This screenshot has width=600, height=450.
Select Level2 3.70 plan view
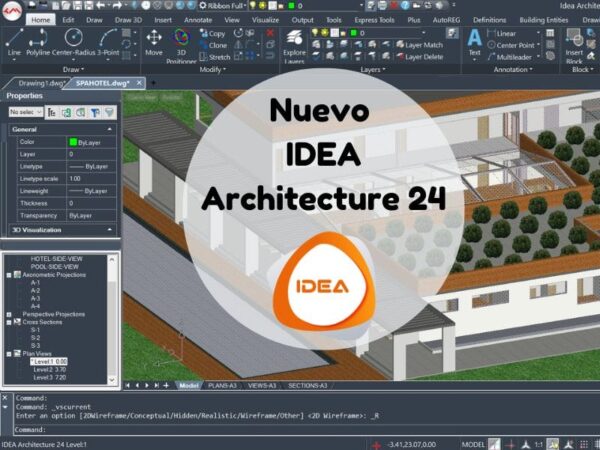pyautogui.click(x=49, y=370)
